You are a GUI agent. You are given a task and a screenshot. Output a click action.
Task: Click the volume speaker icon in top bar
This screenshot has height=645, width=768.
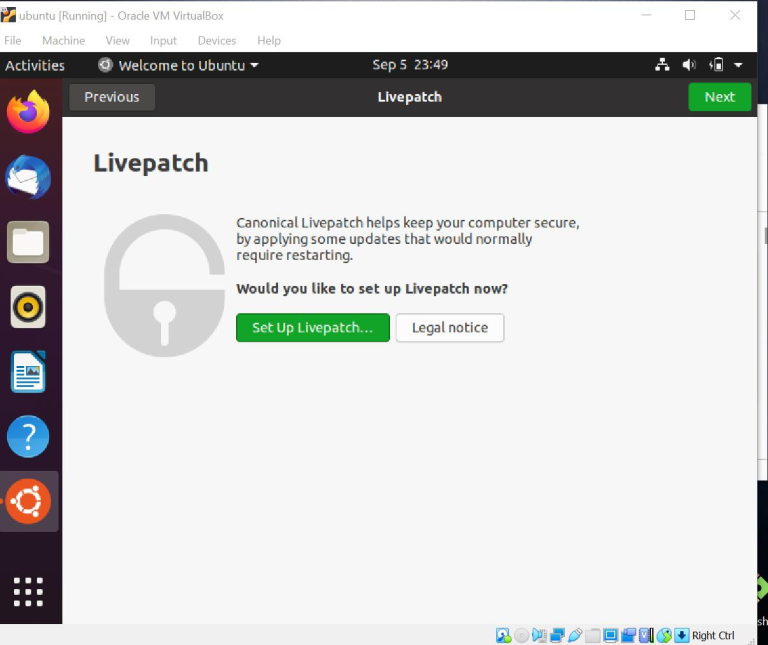(689, 65)
